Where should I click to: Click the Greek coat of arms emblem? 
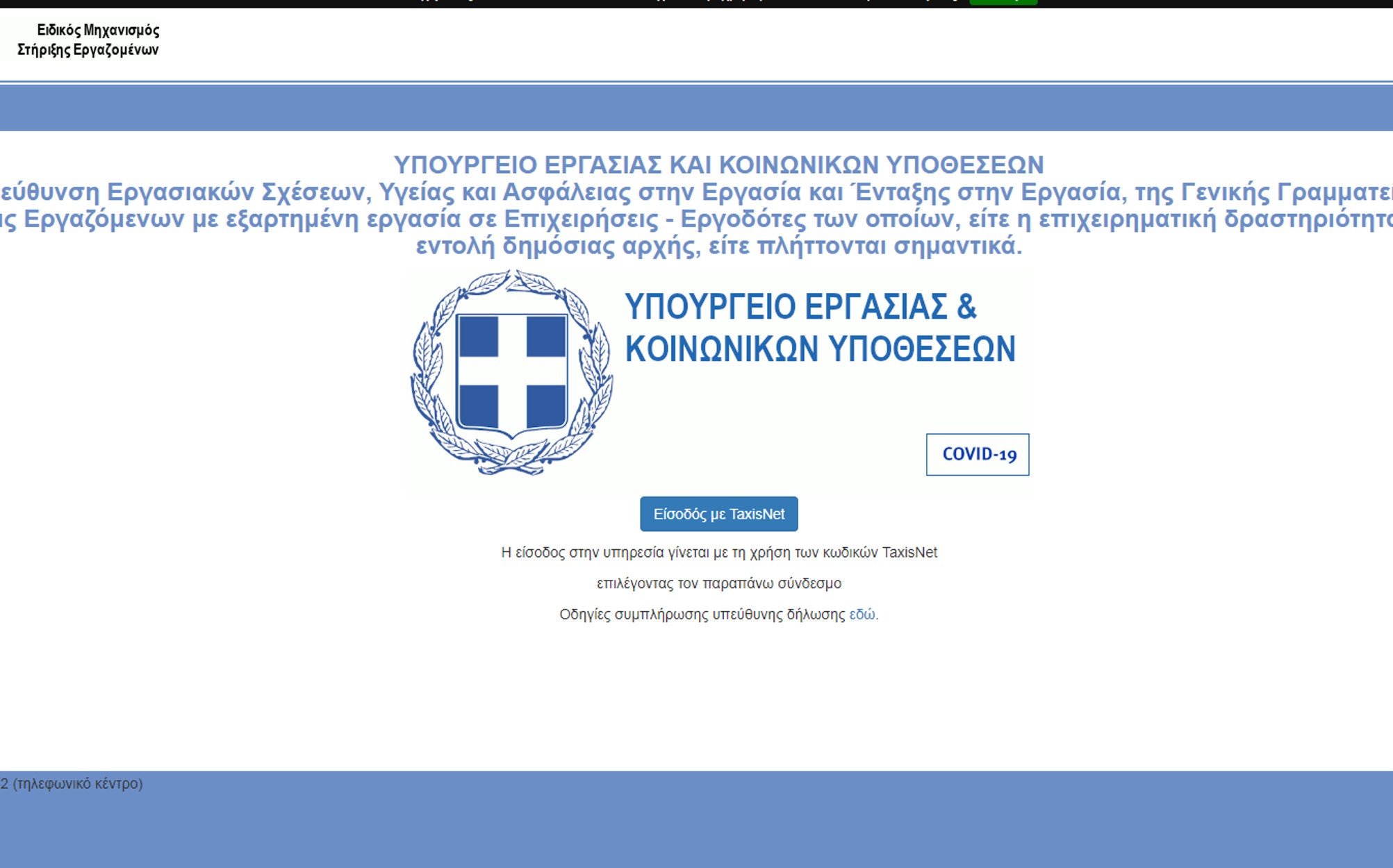pos(511,372)
